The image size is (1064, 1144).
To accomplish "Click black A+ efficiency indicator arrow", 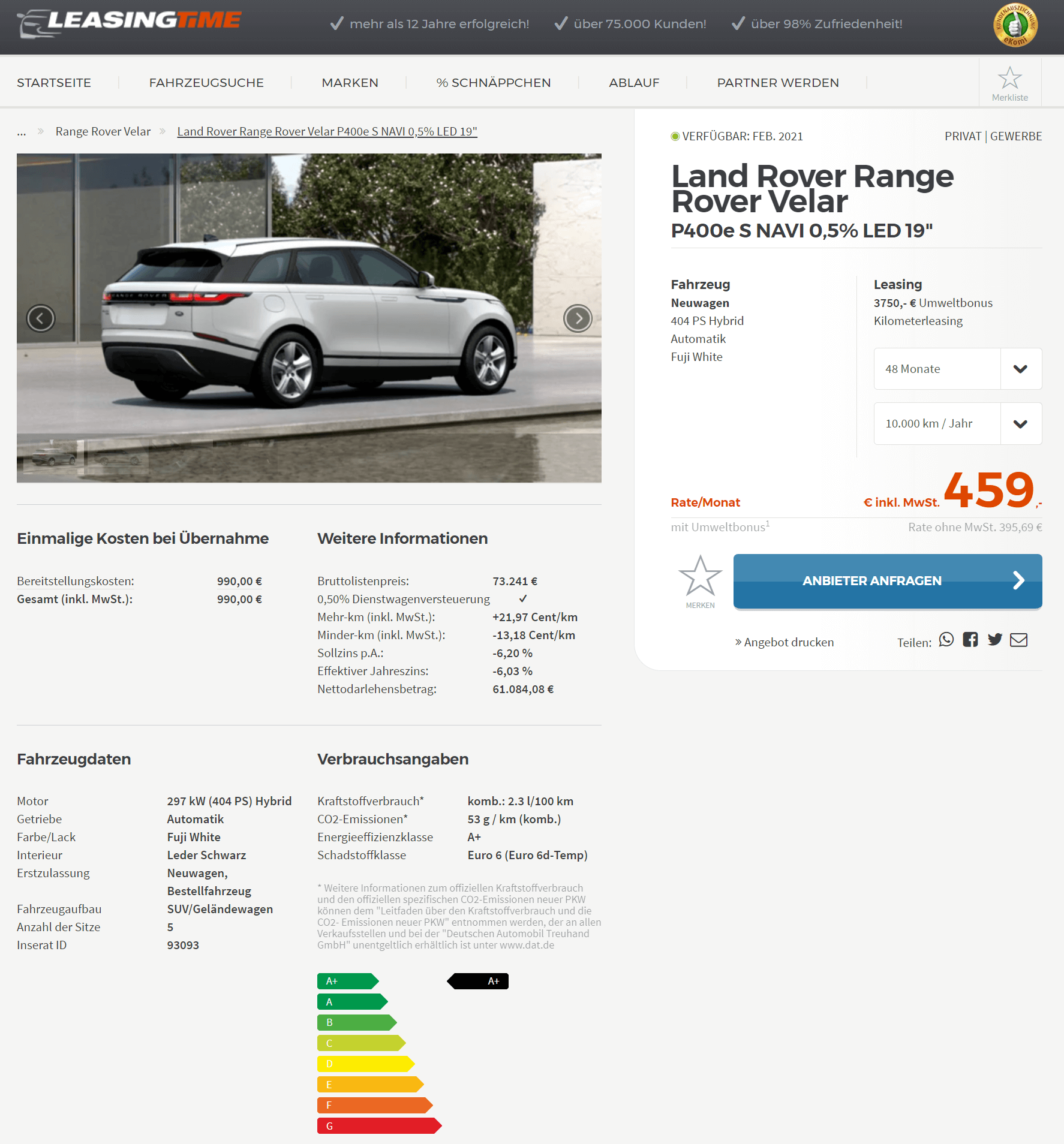I will click(x=478, y=981).
